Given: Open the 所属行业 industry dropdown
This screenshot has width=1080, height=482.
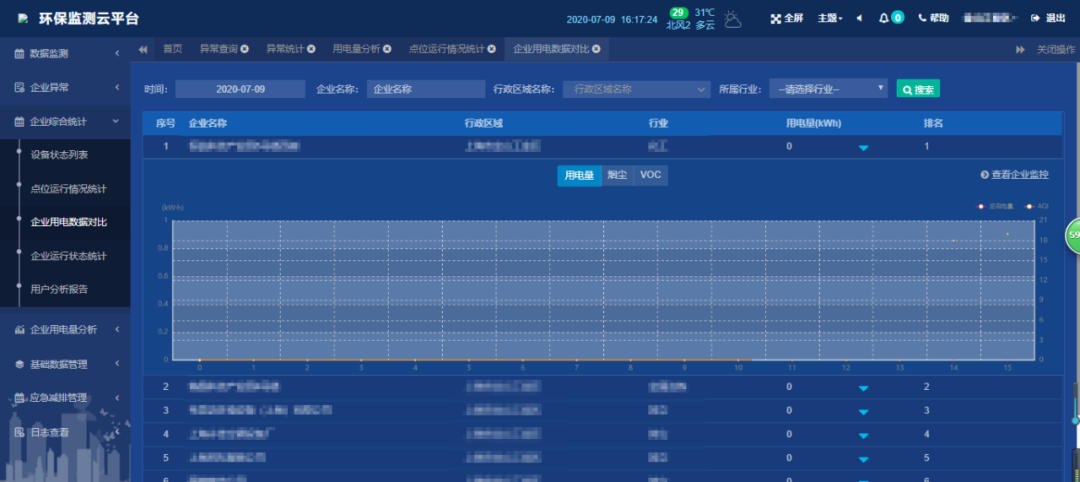Looking at the screenshot, I should (828, 89).
